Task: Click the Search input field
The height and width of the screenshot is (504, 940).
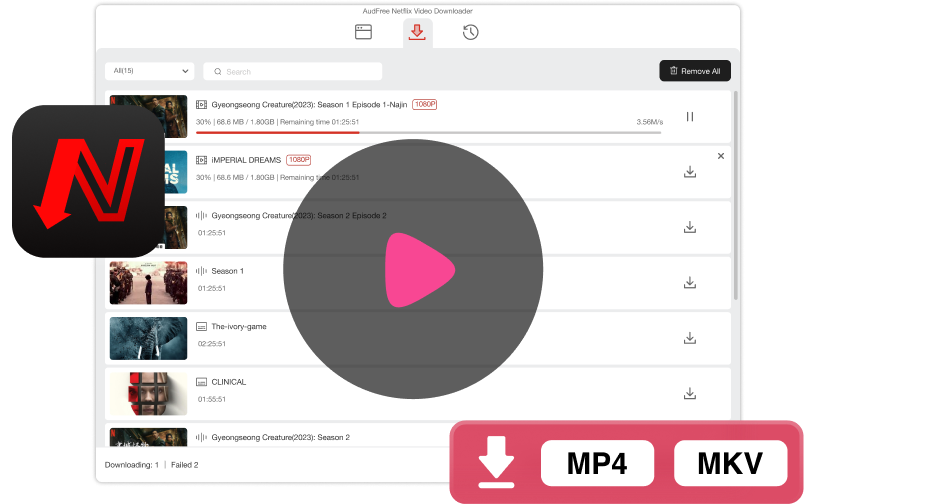Action: 293,71
